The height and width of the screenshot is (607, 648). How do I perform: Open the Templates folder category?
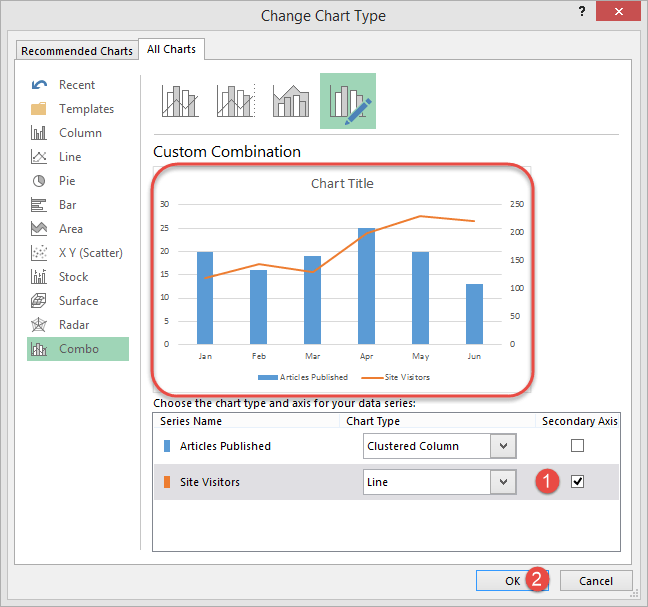point(86,109)
